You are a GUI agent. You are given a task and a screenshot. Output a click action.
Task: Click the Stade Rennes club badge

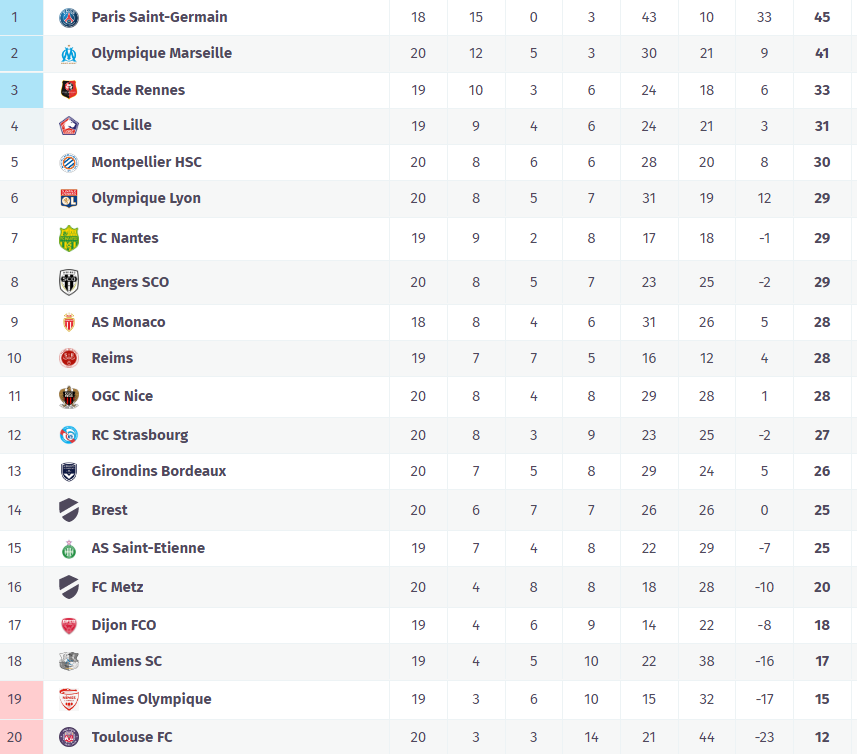69,90
